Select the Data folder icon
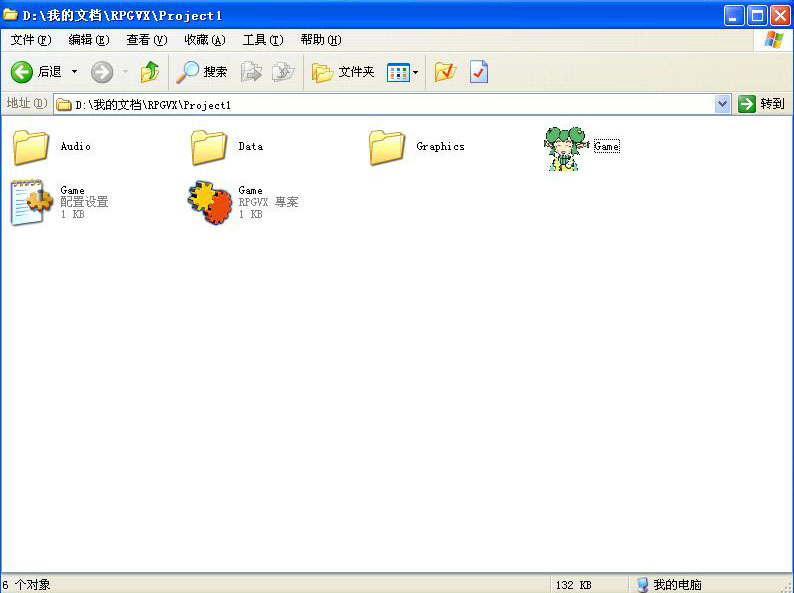794x593 pixels. [x=209, y=147]
